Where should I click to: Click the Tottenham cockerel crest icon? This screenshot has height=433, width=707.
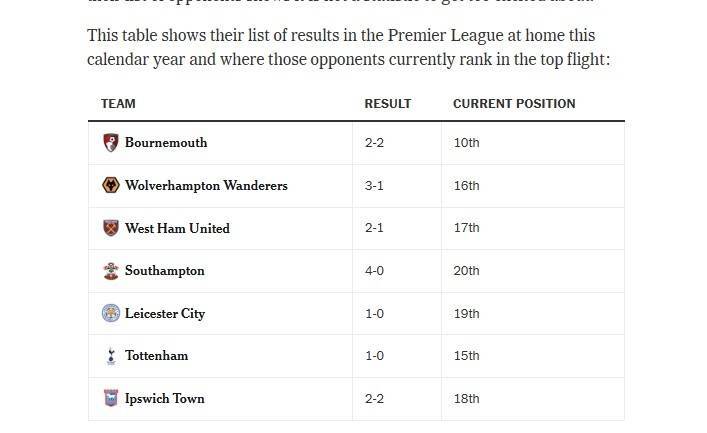[x=111, y=356]
